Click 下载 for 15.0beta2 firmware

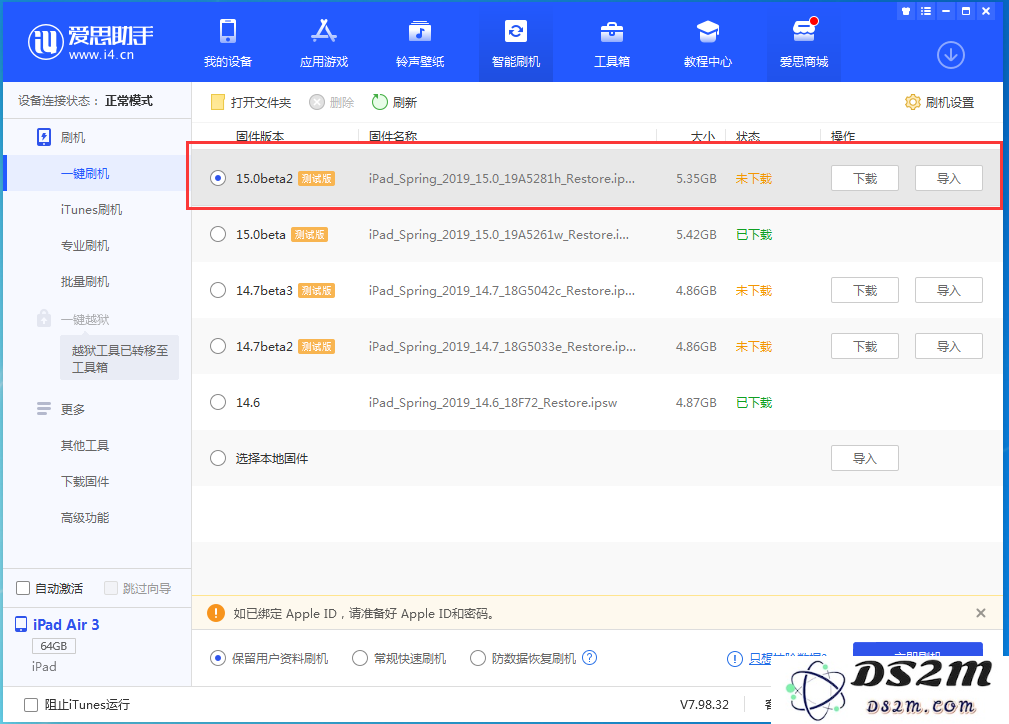(x=865, y=178)
